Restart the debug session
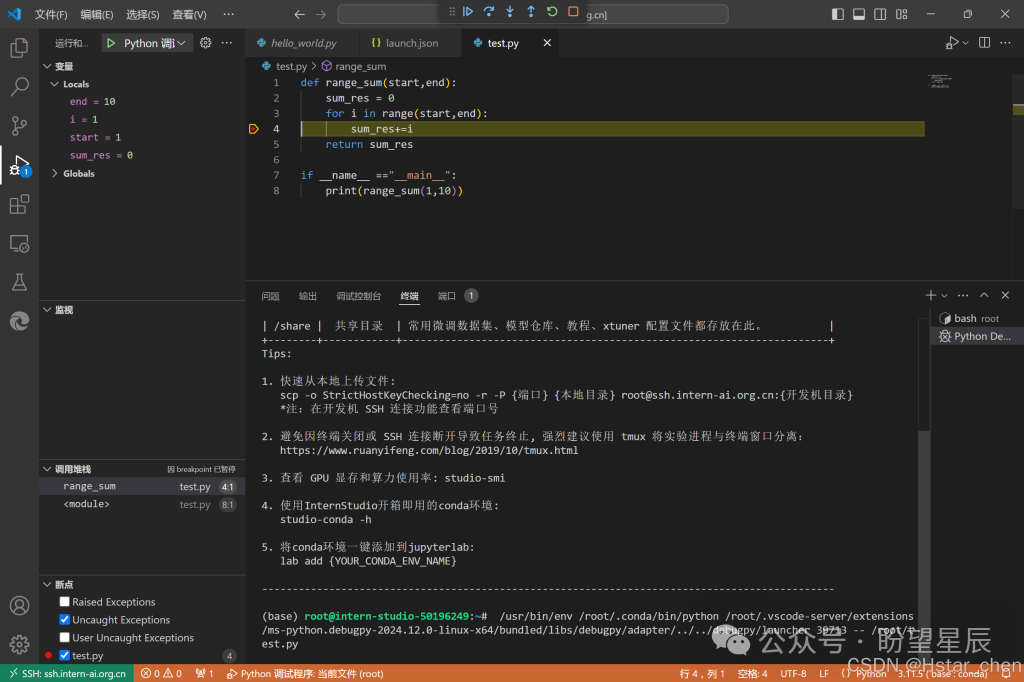The height and width of the screenshot is (682, 1024). [552, 12]
